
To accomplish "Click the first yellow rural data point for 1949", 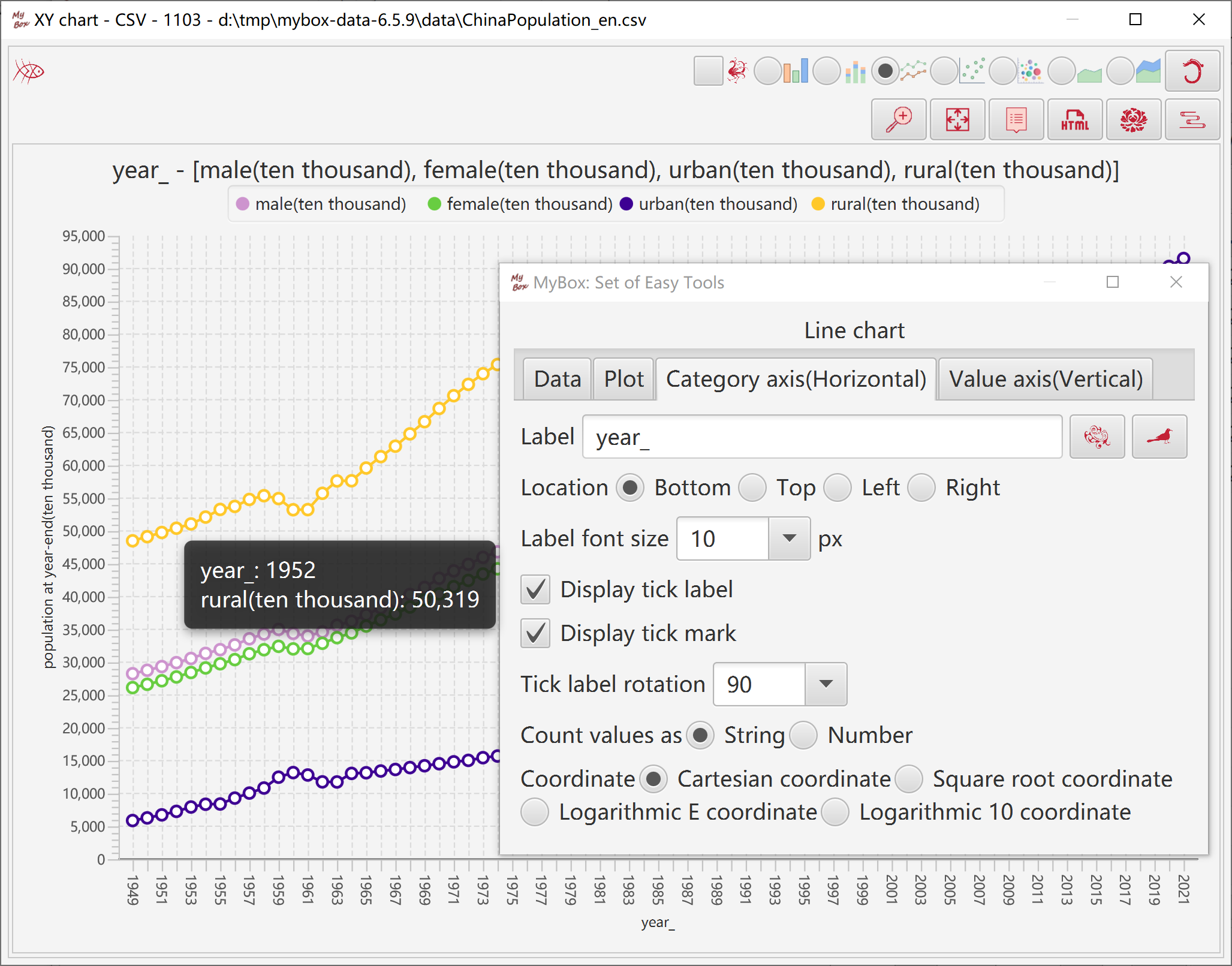I will point(132,540).
